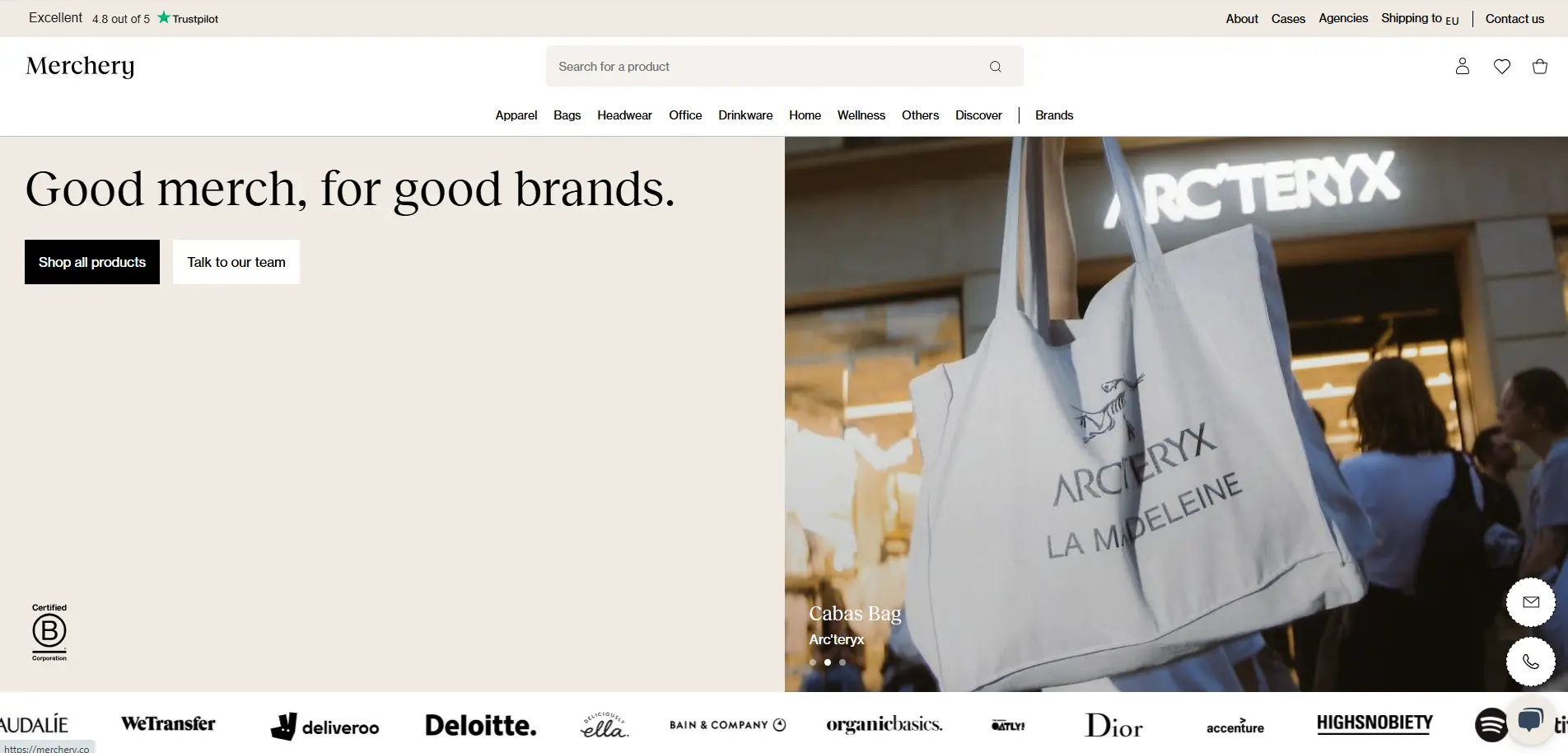Click the Search for a product field
This screenshot has width=1568, height=753.
click(x=784, y=67)
